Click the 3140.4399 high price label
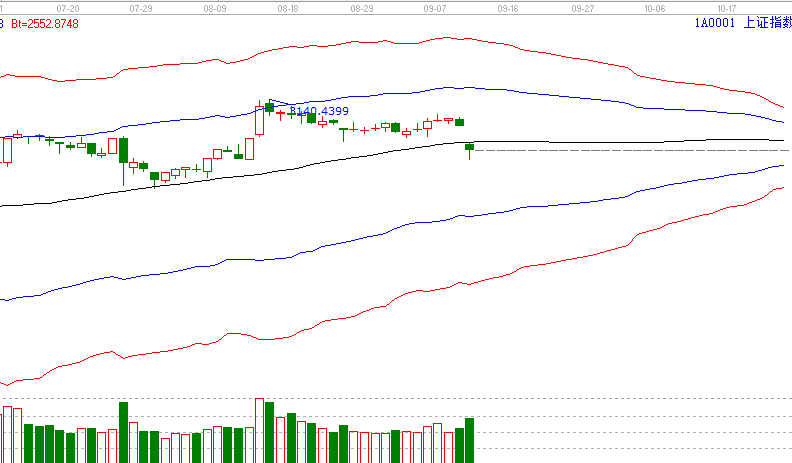The image size is (792, 463). coord(319,111)
